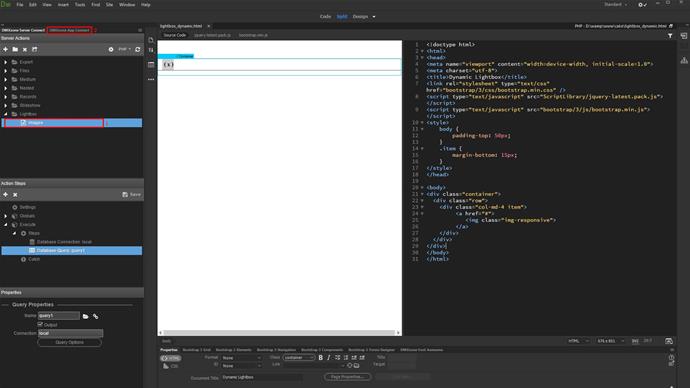Viewport: 690px width, 388px height.
Task: Apply ordered list formatting
Action: 345,358
